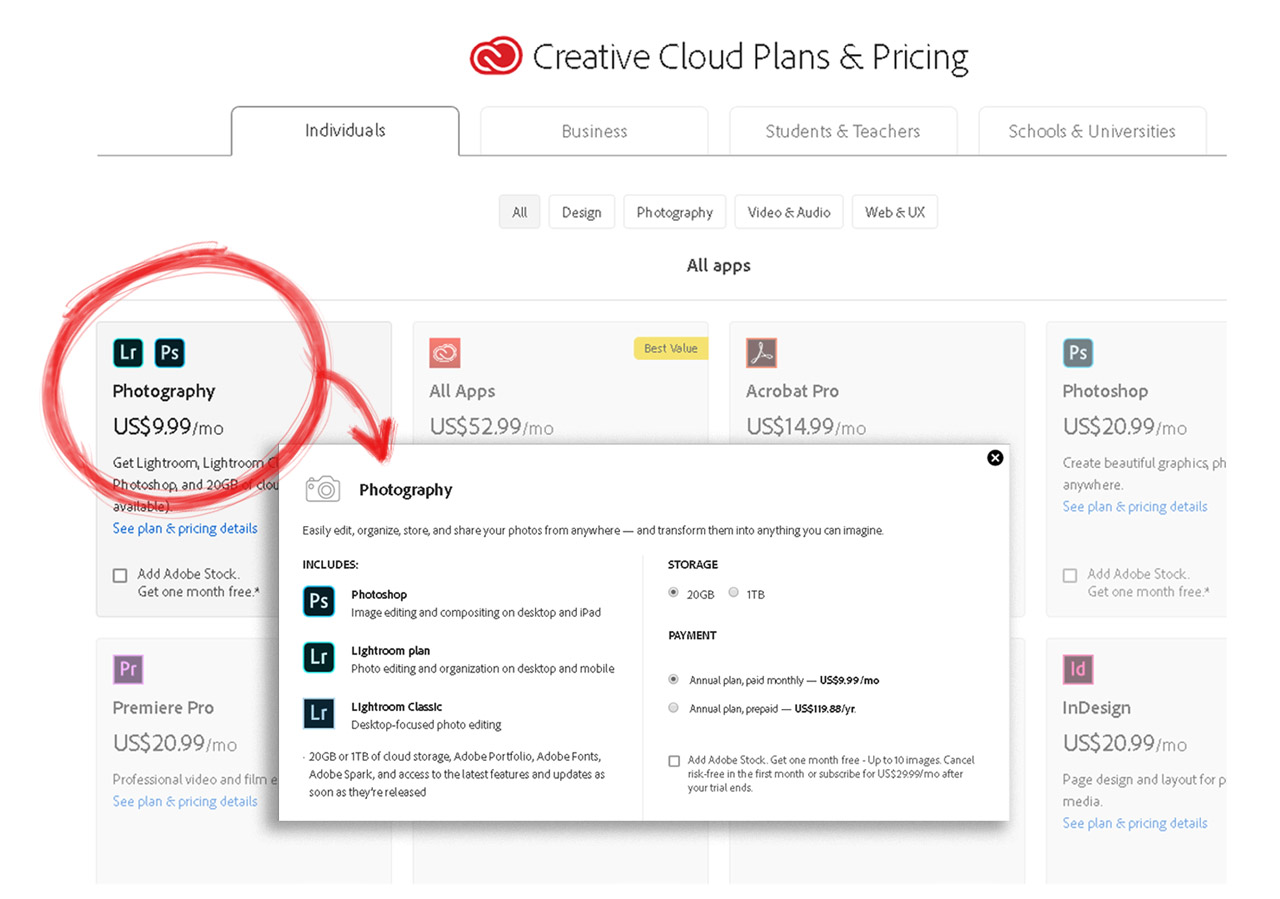Click Lightroom plan name in popup

(x=390, y=650)
